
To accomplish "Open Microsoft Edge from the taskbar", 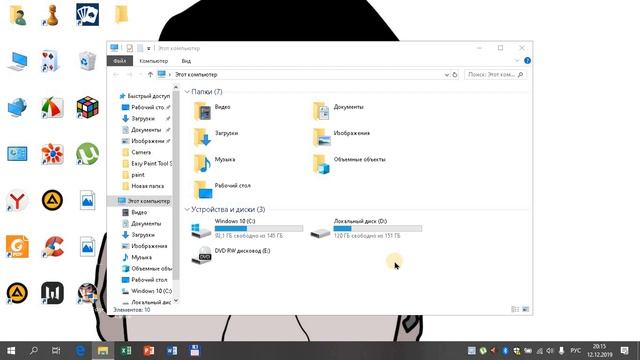I will [80, 351].
